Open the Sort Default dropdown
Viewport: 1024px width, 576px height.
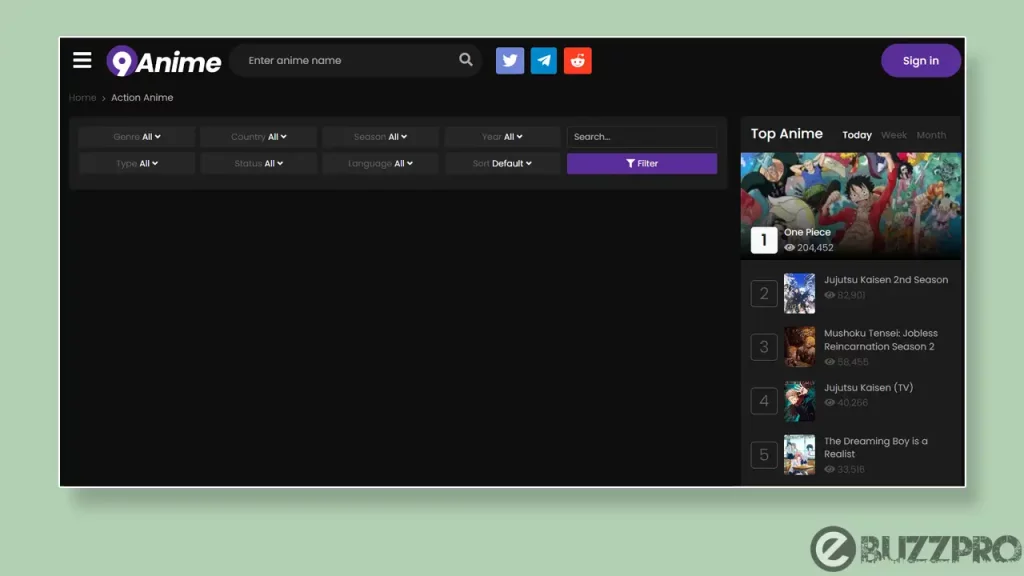(502, 163)
